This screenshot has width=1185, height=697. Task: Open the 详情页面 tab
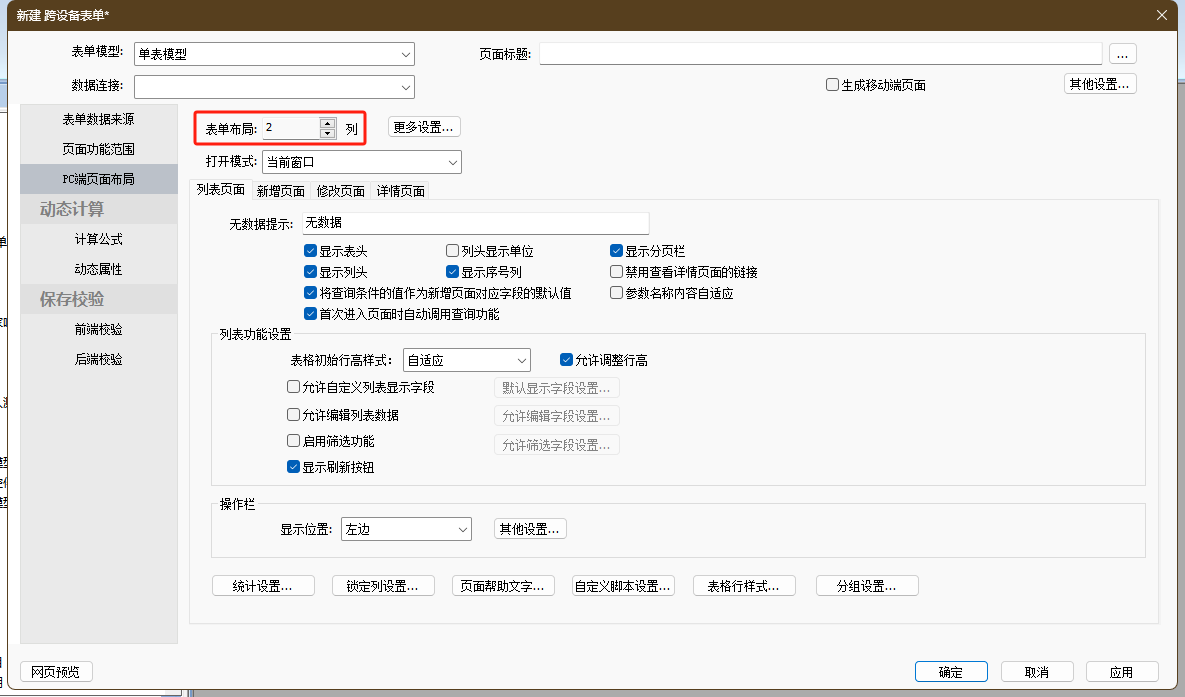[x=400, y=191]
